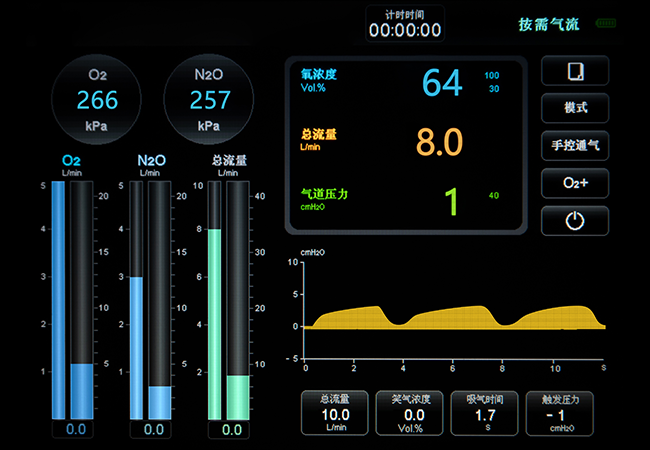
Task: Click the green 总流量 flow bar
Action: 213,322
